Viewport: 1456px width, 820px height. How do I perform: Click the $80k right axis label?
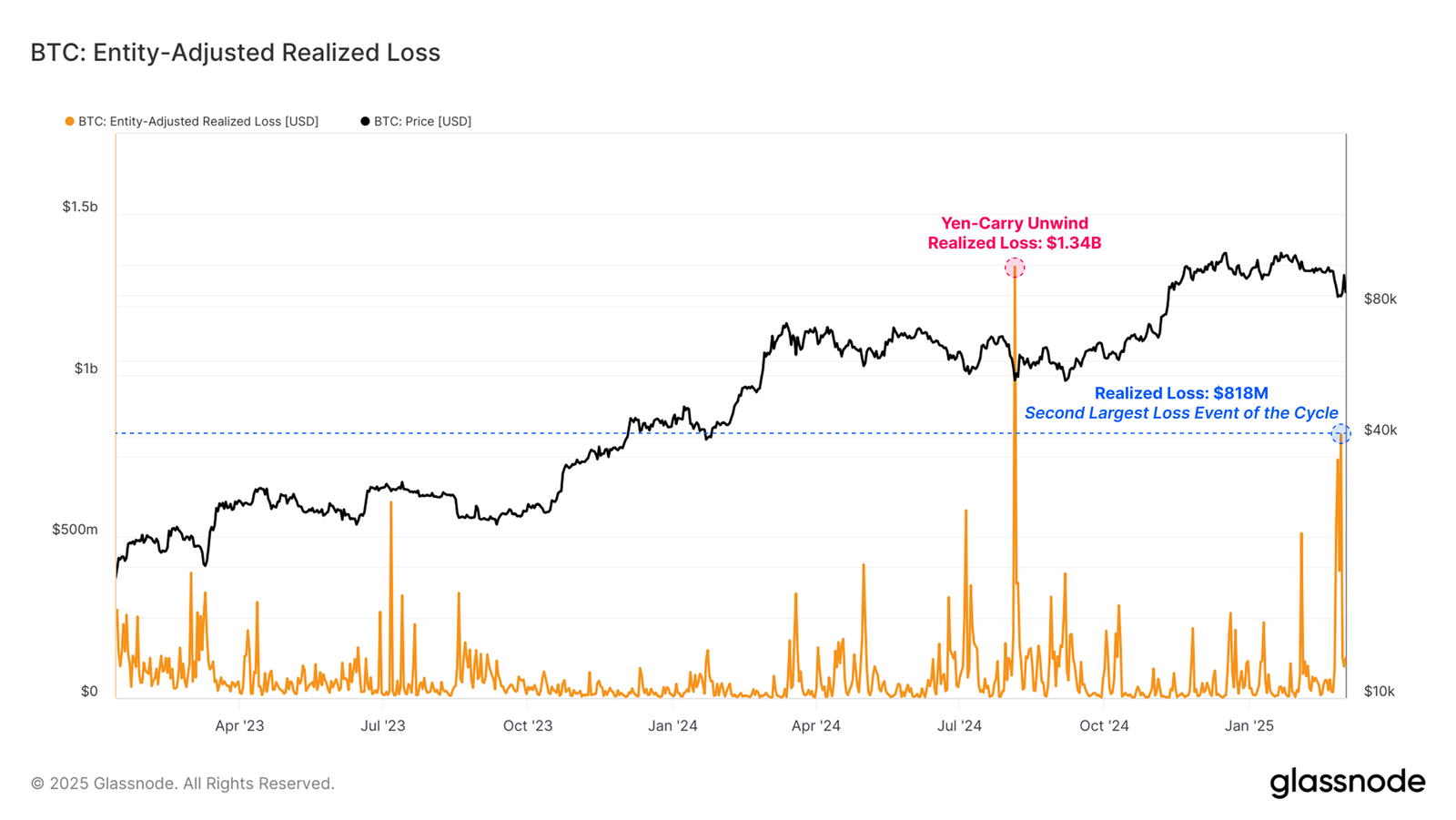point(1380,299)
